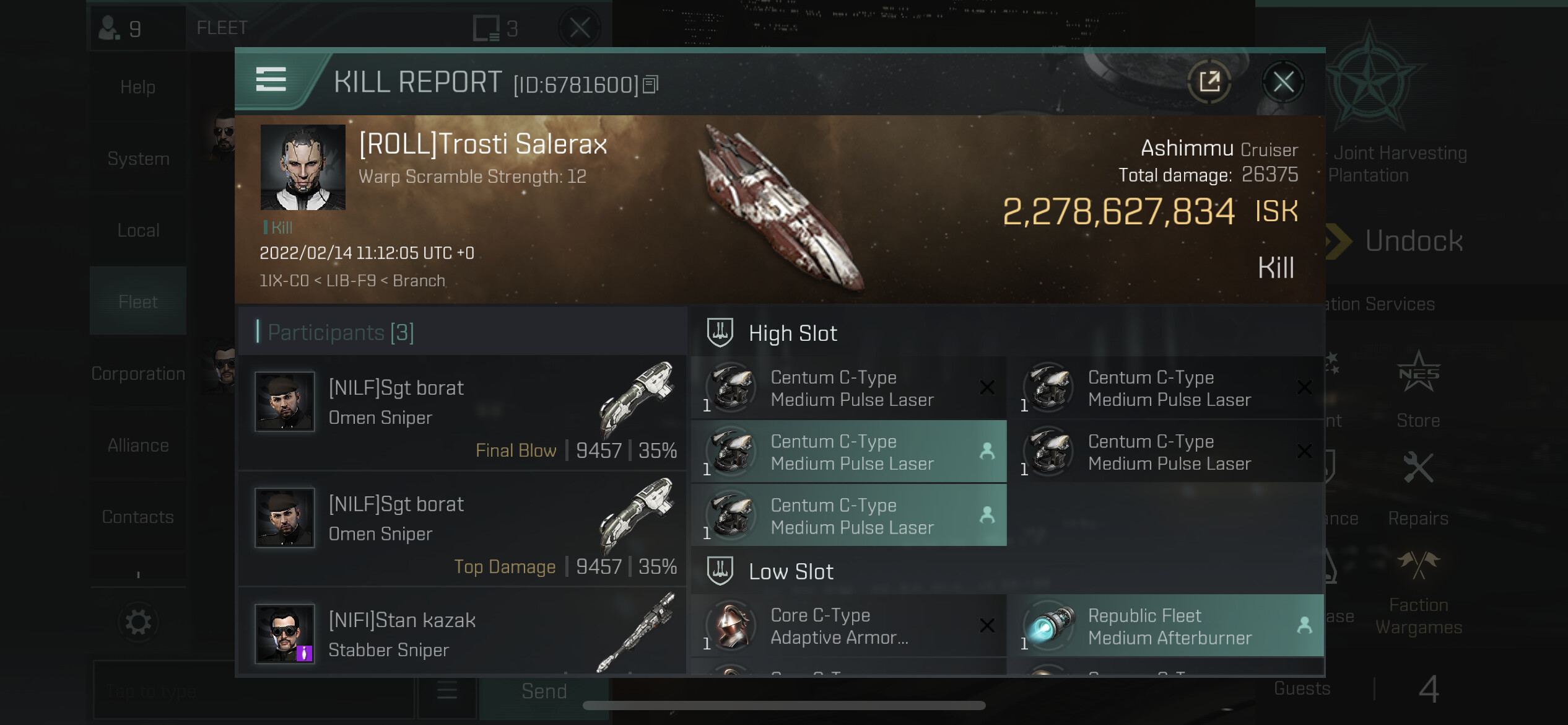Open the NES Store icon

[x=1418, y=373]
